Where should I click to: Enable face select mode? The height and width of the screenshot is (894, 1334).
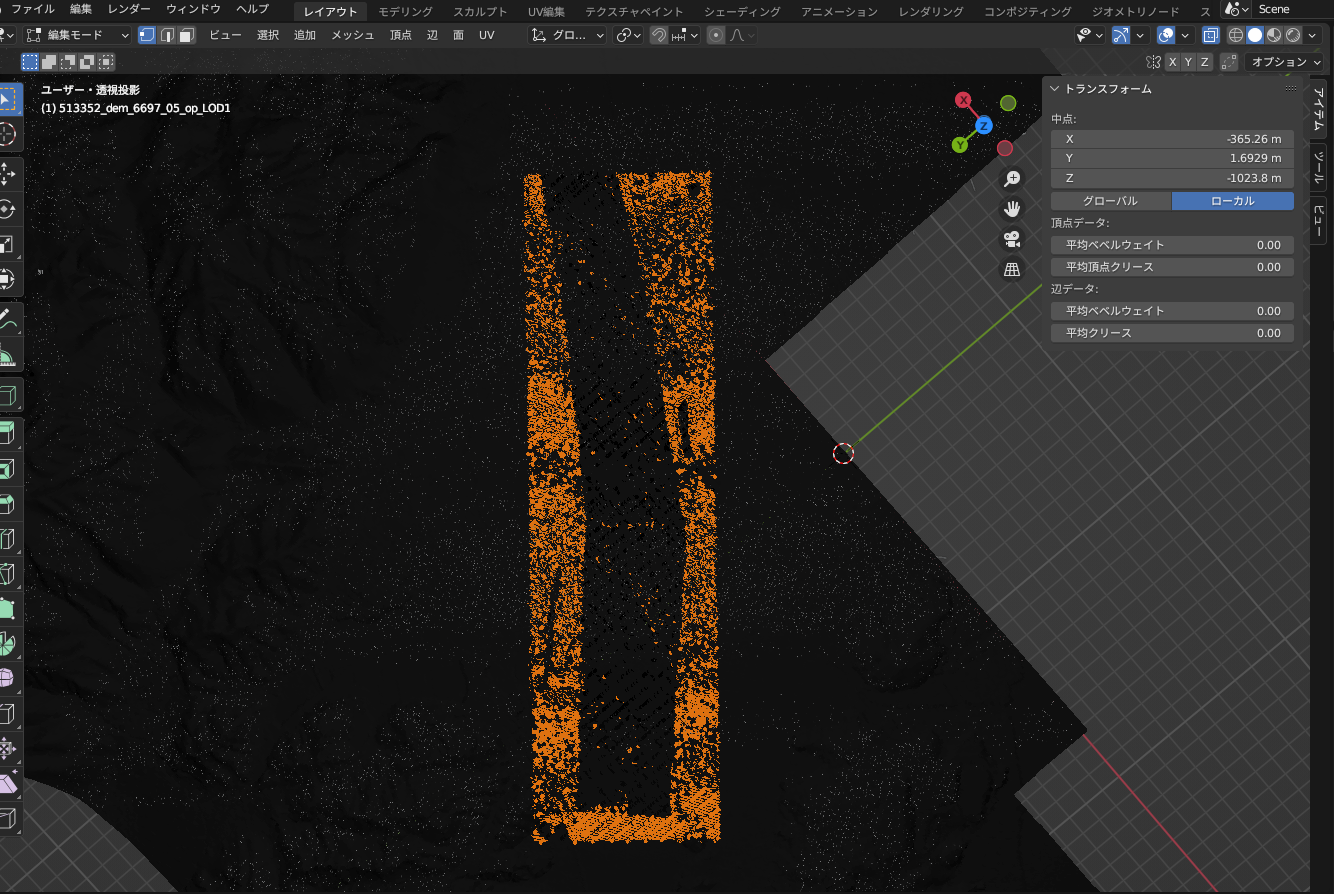(x=187, y=35)
